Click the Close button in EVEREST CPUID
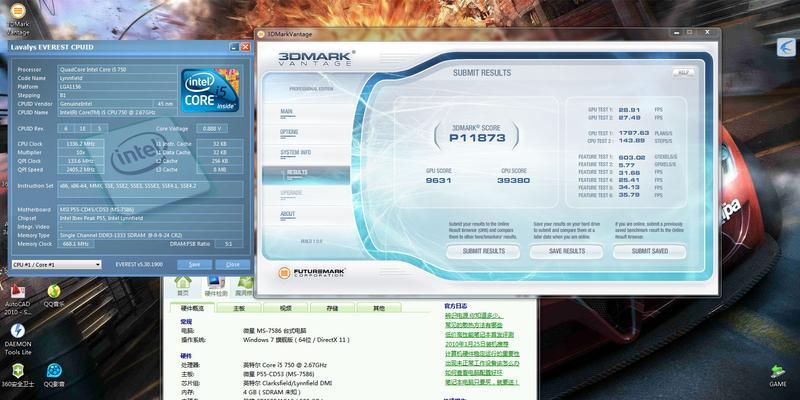 (233, 265)
